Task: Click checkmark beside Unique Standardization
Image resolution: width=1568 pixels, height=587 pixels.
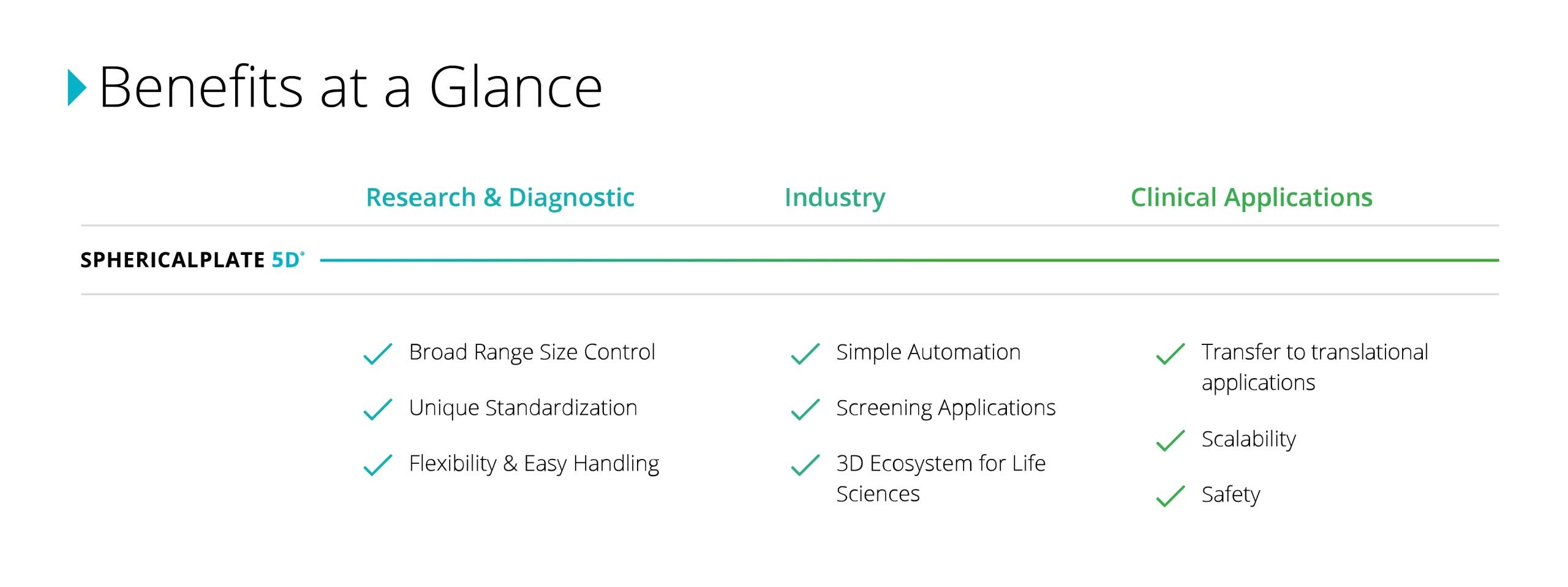Action: click(377, 409)
